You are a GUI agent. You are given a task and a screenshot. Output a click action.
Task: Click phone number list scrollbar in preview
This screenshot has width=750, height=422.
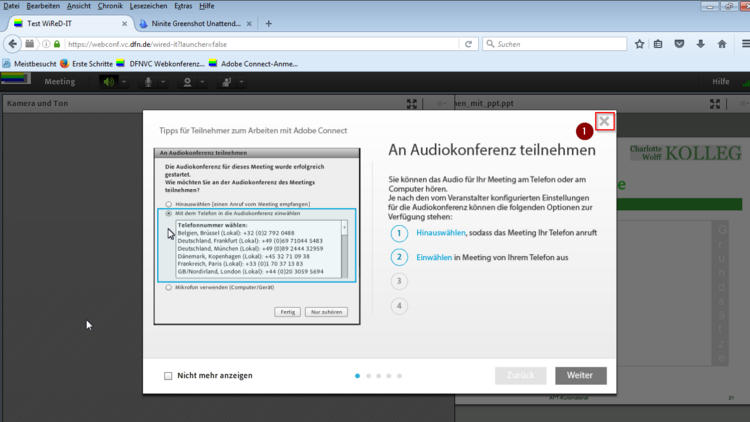tap(344, 249)
